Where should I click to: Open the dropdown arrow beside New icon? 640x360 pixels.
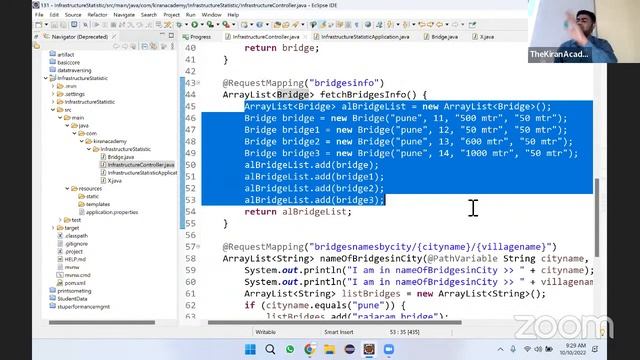(46, 25)
